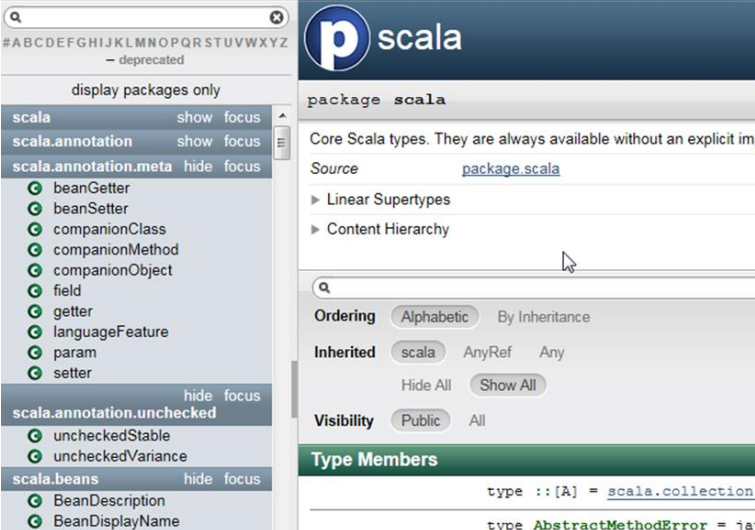The image size is (755, 530).
Task: Click the class icon beside setter
Action: (x=35, y=373)
